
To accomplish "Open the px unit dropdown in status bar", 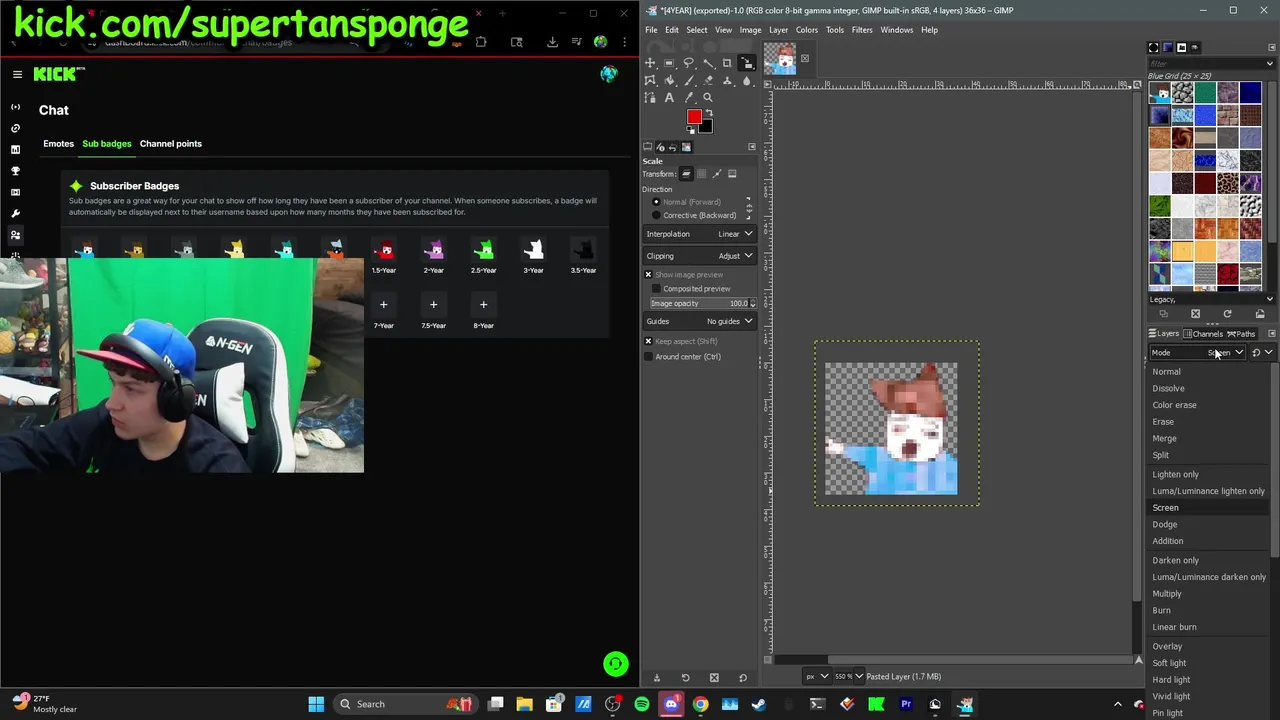I will point(817,676).
